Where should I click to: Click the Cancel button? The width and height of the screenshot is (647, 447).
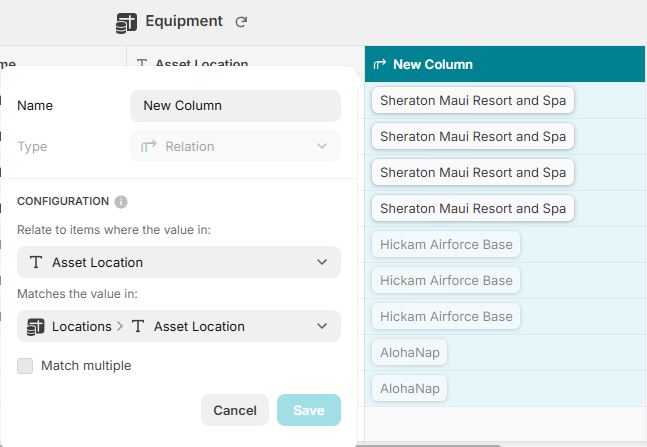click(x=235, y=410)
